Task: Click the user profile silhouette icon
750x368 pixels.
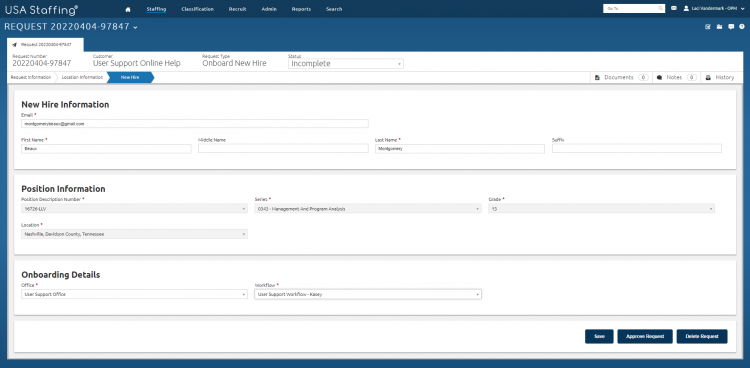Action: click(x=686, y=9)
